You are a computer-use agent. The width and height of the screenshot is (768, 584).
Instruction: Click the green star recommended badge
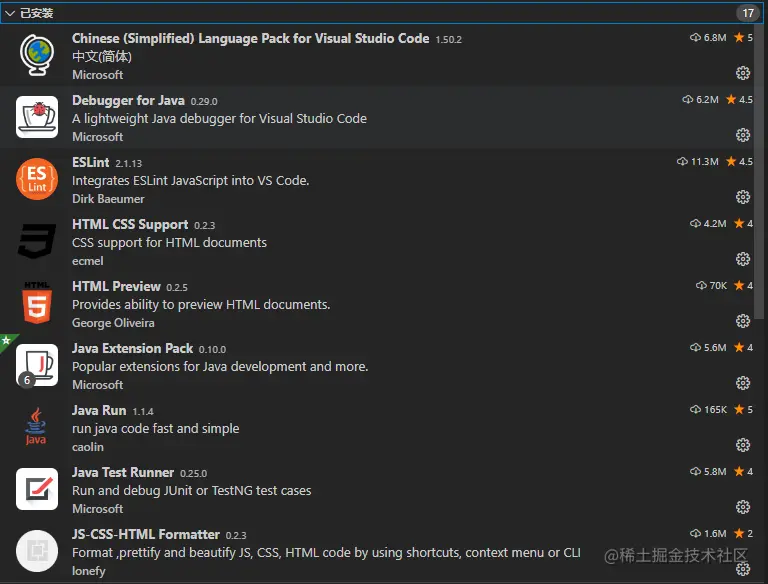(x=6, y=340)
